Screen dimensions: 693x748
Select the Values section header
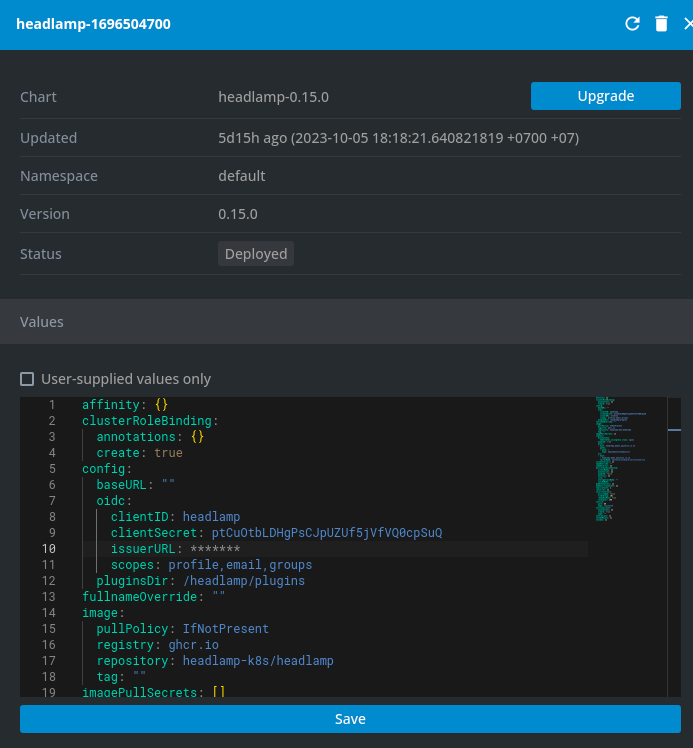(346, 322)
